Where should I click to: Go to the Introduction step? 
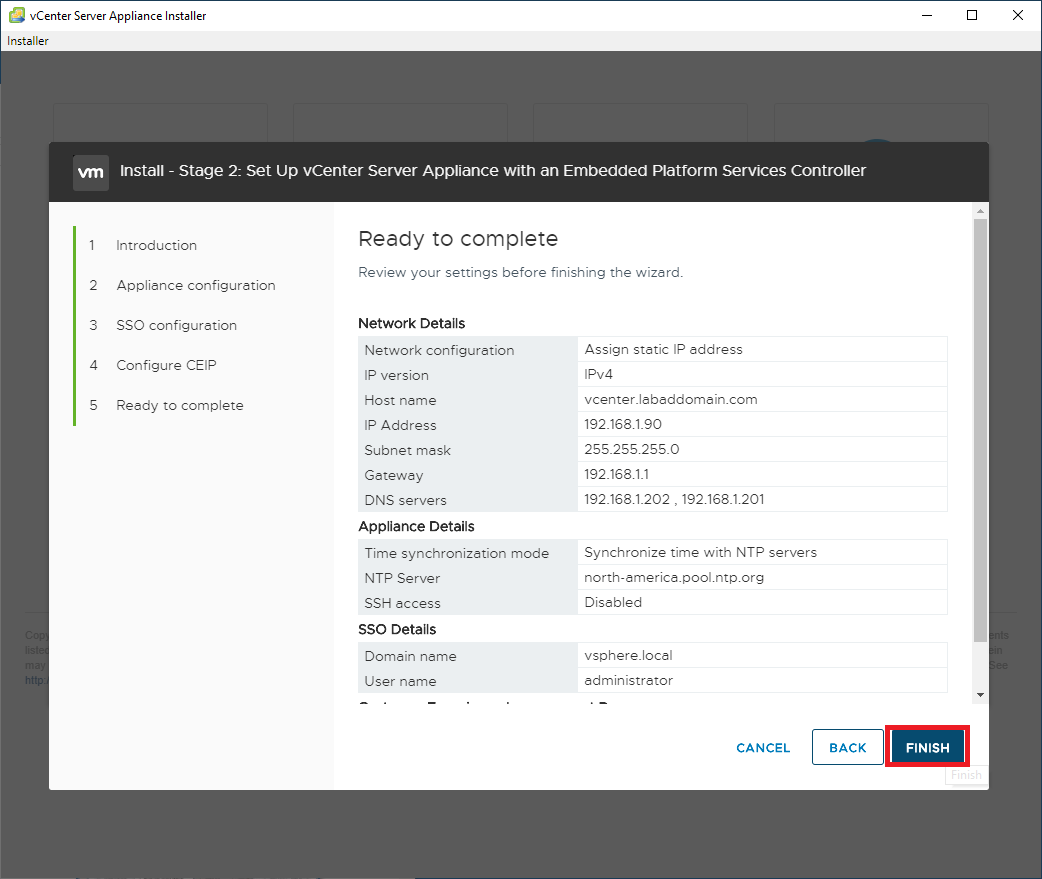pos(156,245)
